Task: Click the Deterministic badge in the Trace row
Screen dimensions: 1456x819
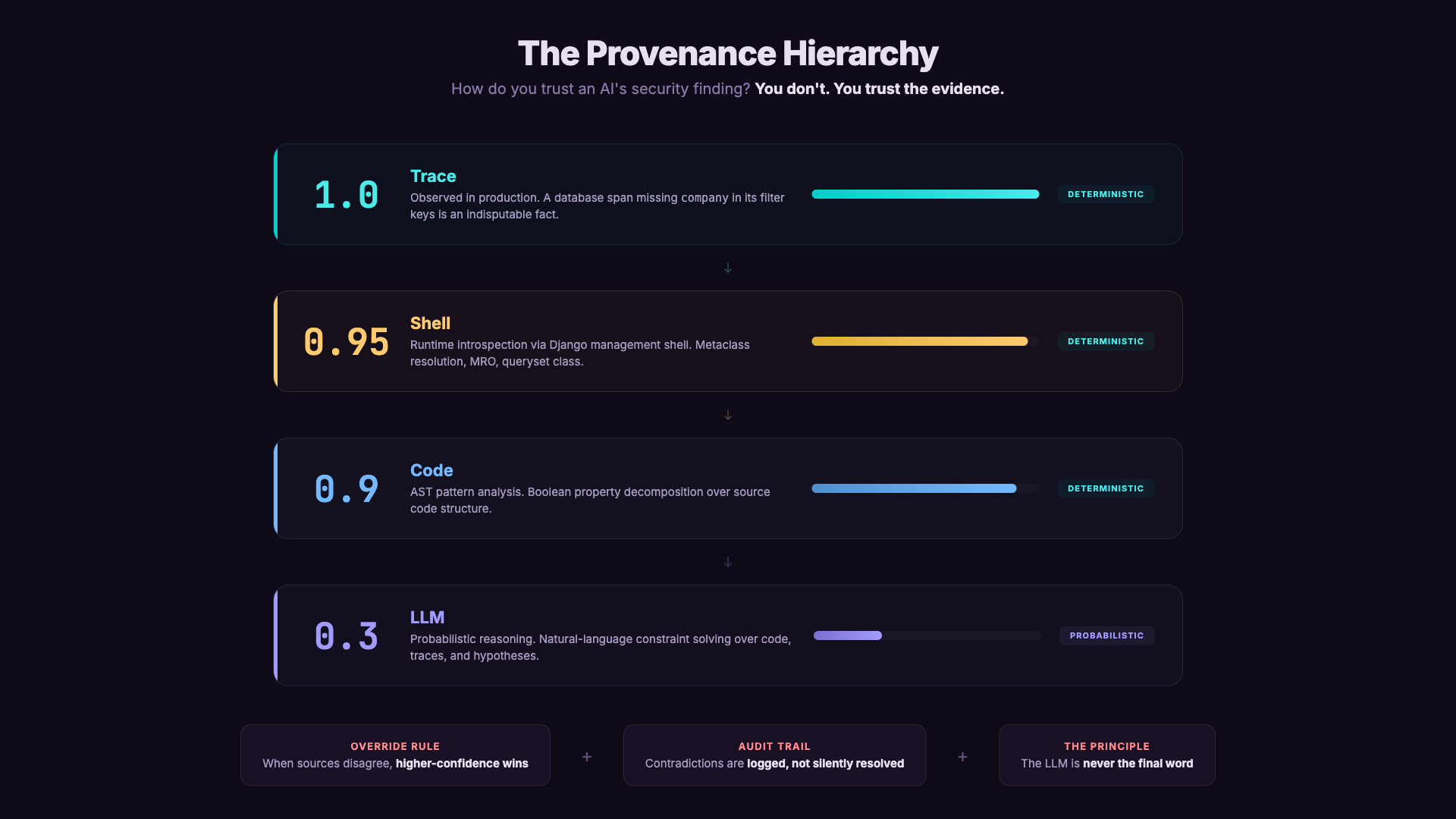Action: point(1106,194)
